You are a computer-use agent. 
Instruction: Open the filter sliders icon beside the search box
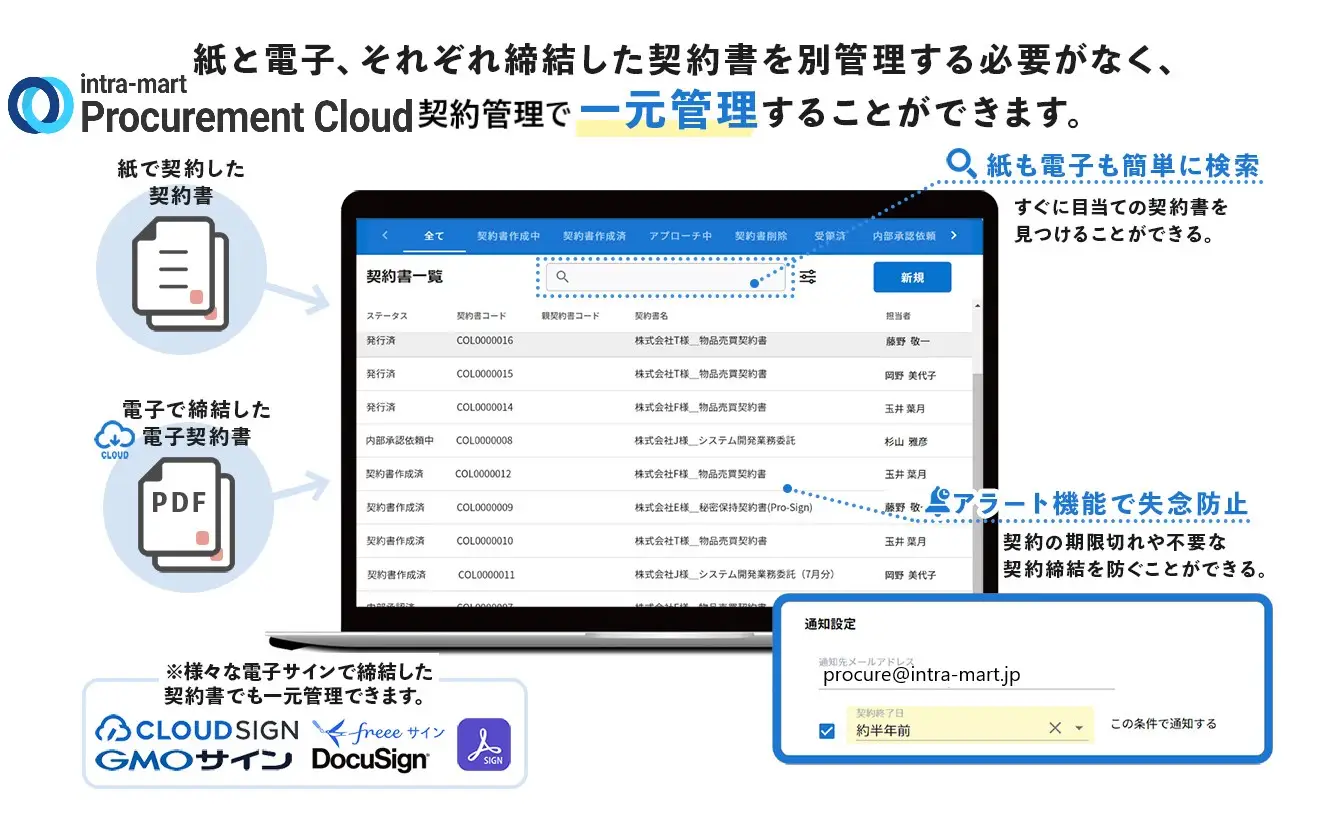[x=808, y=277]
